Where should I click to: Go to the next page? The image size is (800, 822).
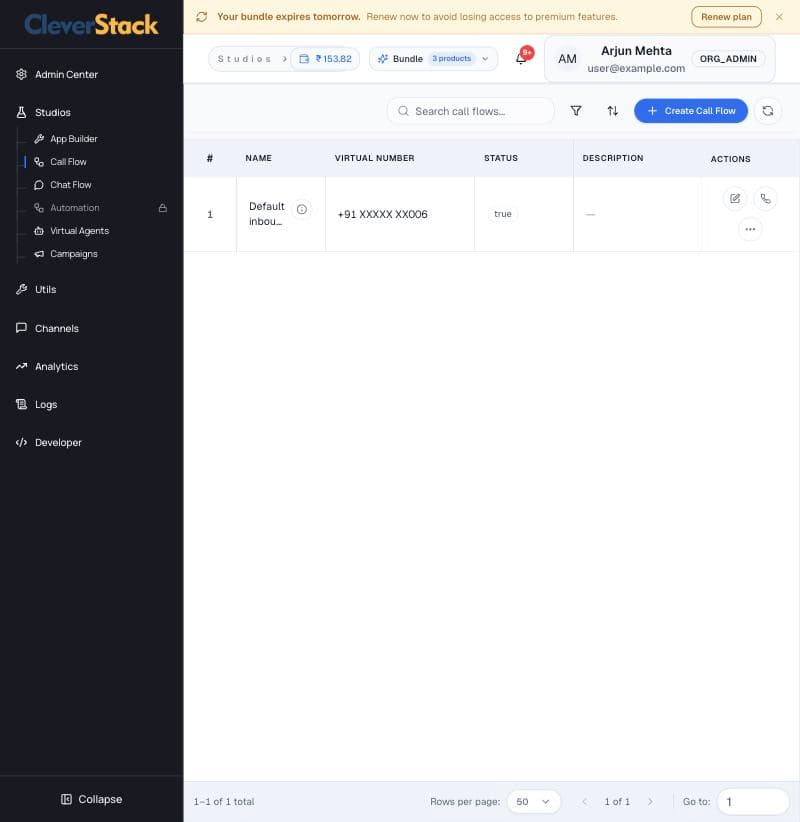pos(651,802)
